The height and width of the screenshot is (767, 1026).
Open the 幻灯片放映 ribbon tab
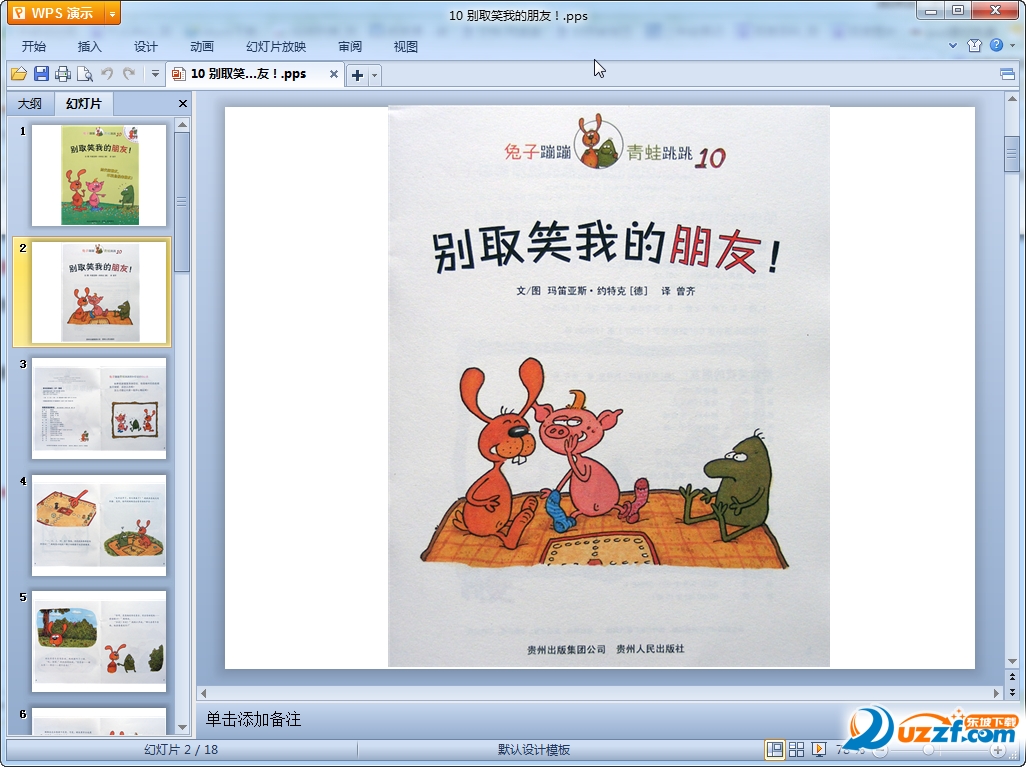pos(276,46)
